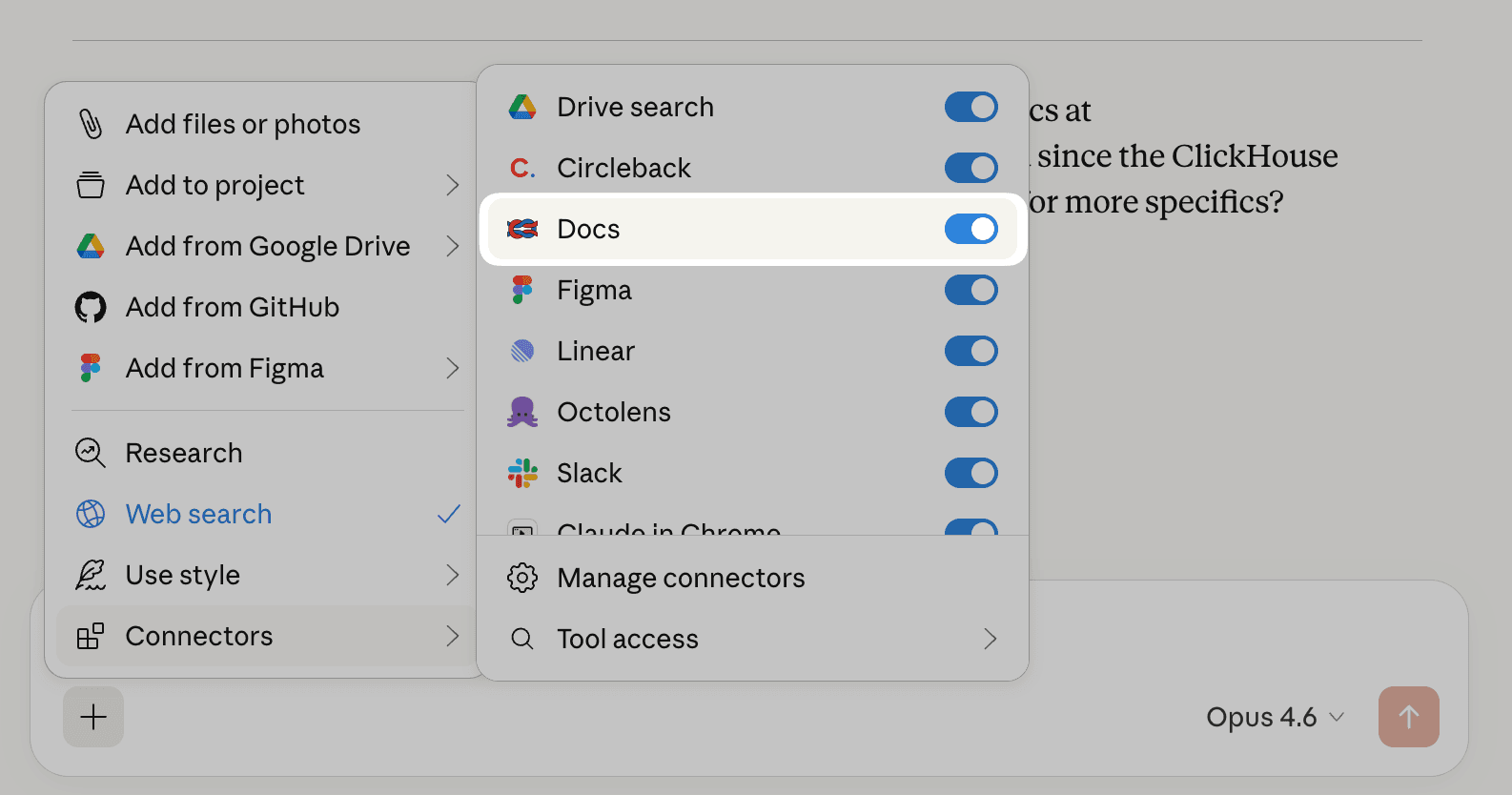Screen dimensions: 1512x795
Task: Select the Research menu option
Action: coord(184,453)
